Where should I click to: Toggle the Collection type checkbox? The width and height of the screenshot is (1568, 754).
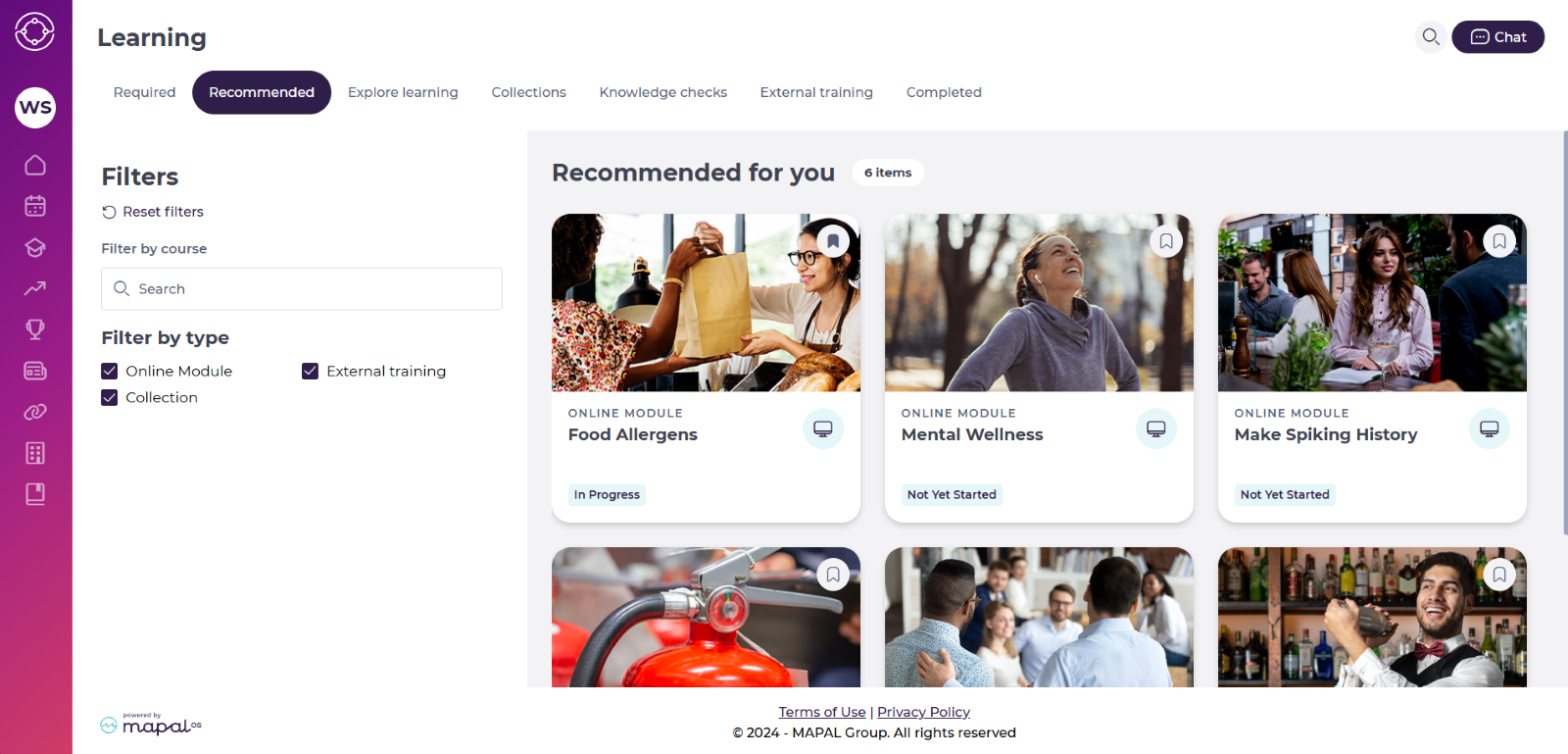coord(110,397)
